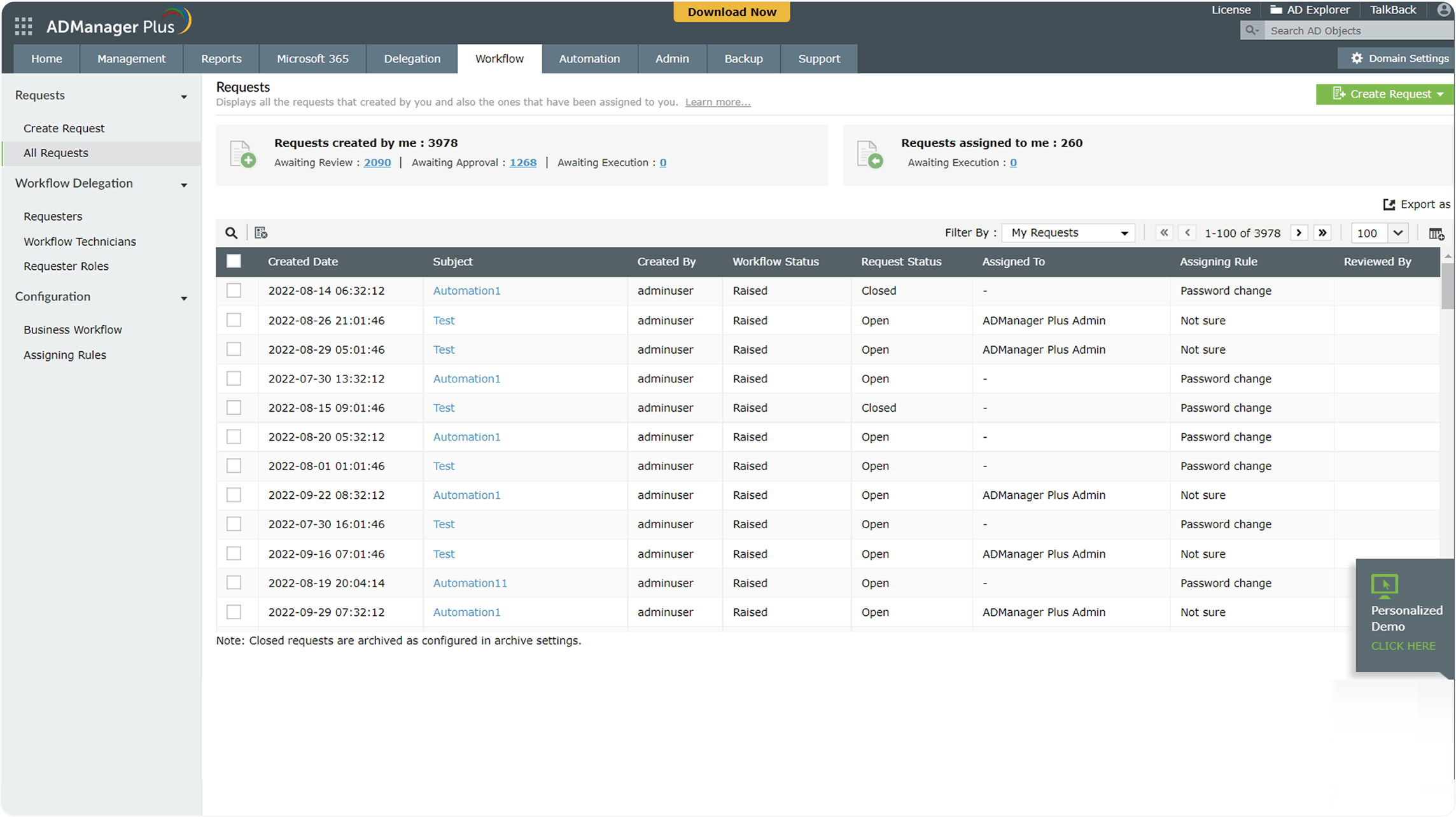Open the user profile avatar icon
The width and height of the screenshot is (1456, 817).
coord(1443,10)
